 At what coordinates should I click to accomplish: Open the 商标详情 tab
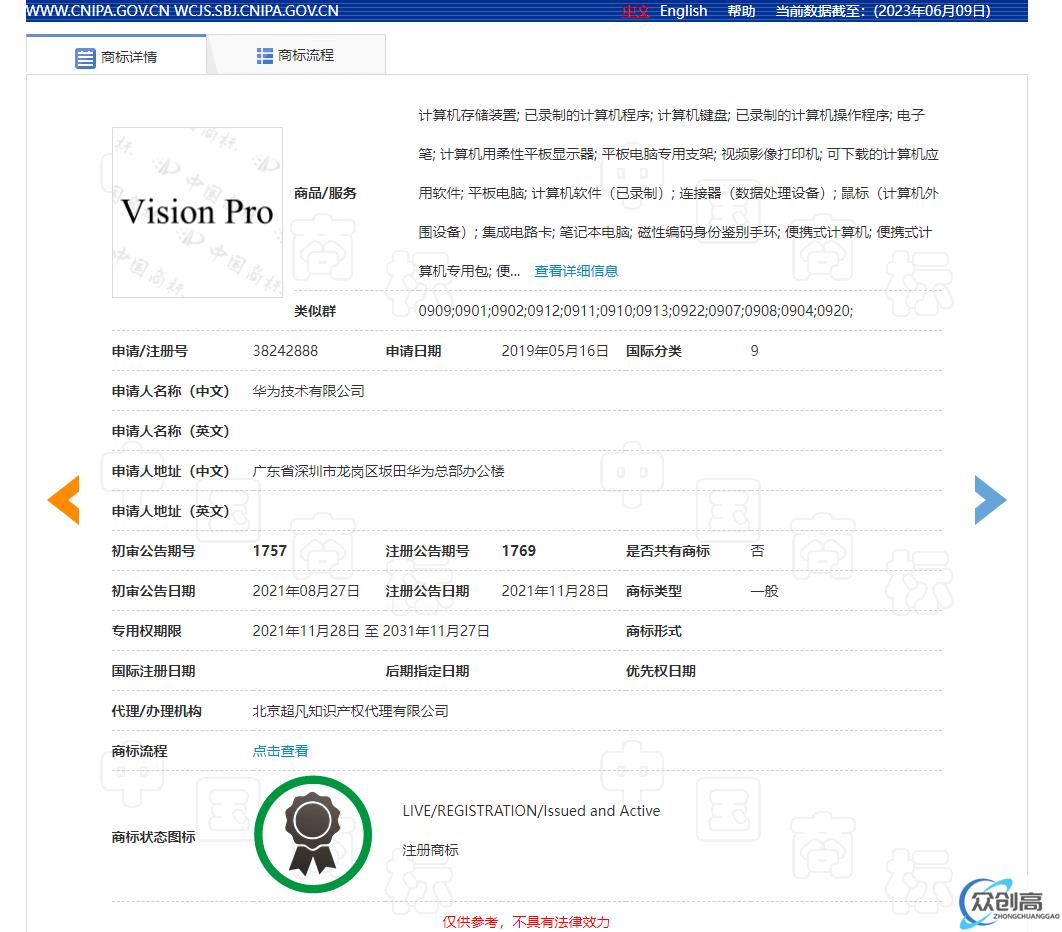(x=116, y=56)
